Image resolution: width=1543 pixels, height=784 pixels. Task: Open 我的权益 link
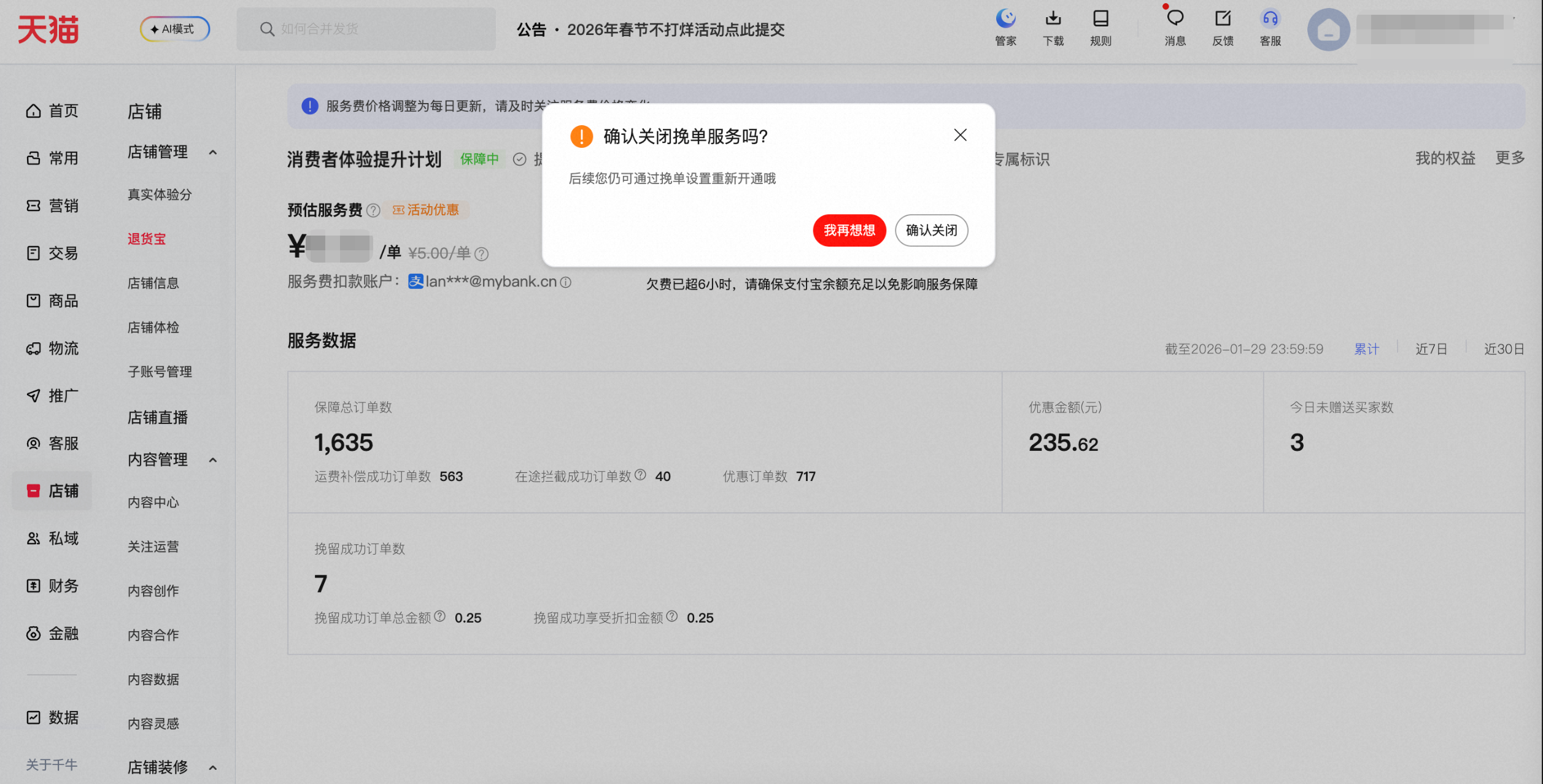click(x=1445, y=158)
